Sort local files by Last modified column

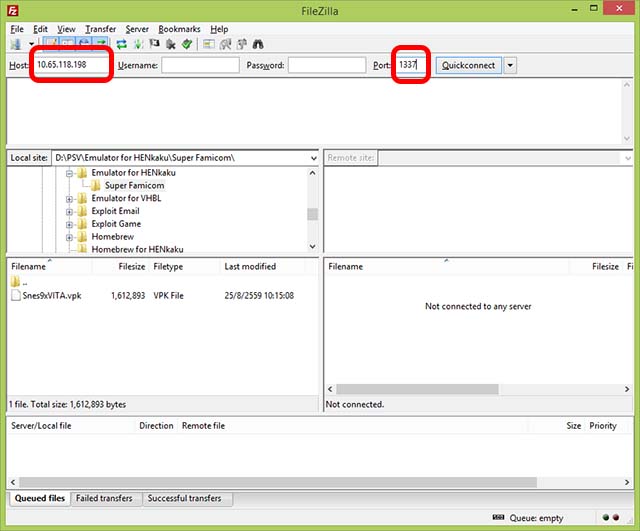tap(264, 267)
